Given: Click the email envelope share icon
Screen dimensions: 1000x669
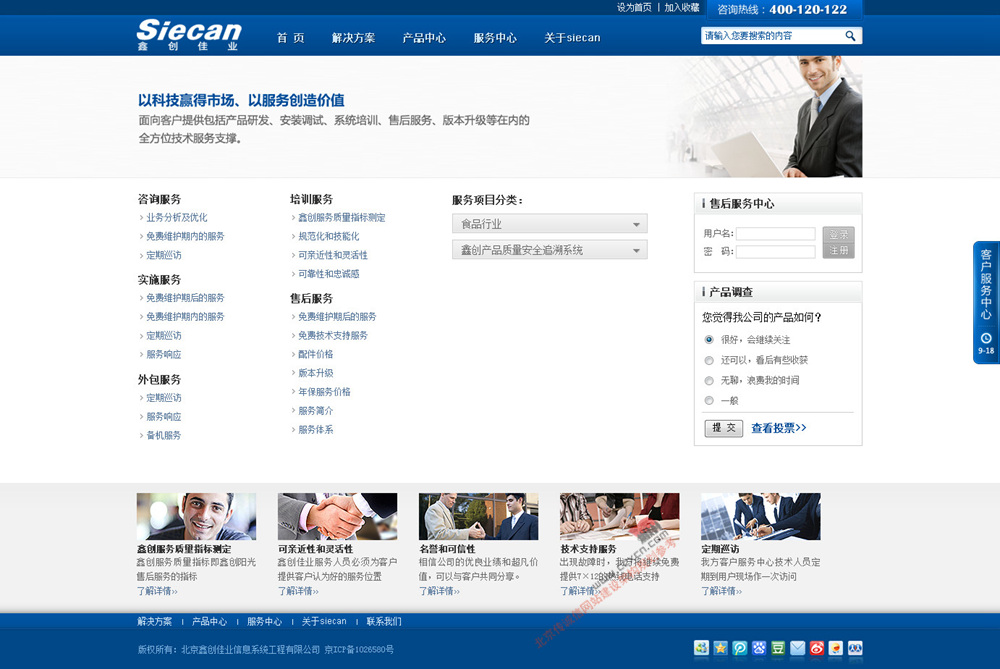Looking at the screenshot, I should pos(797,648).
